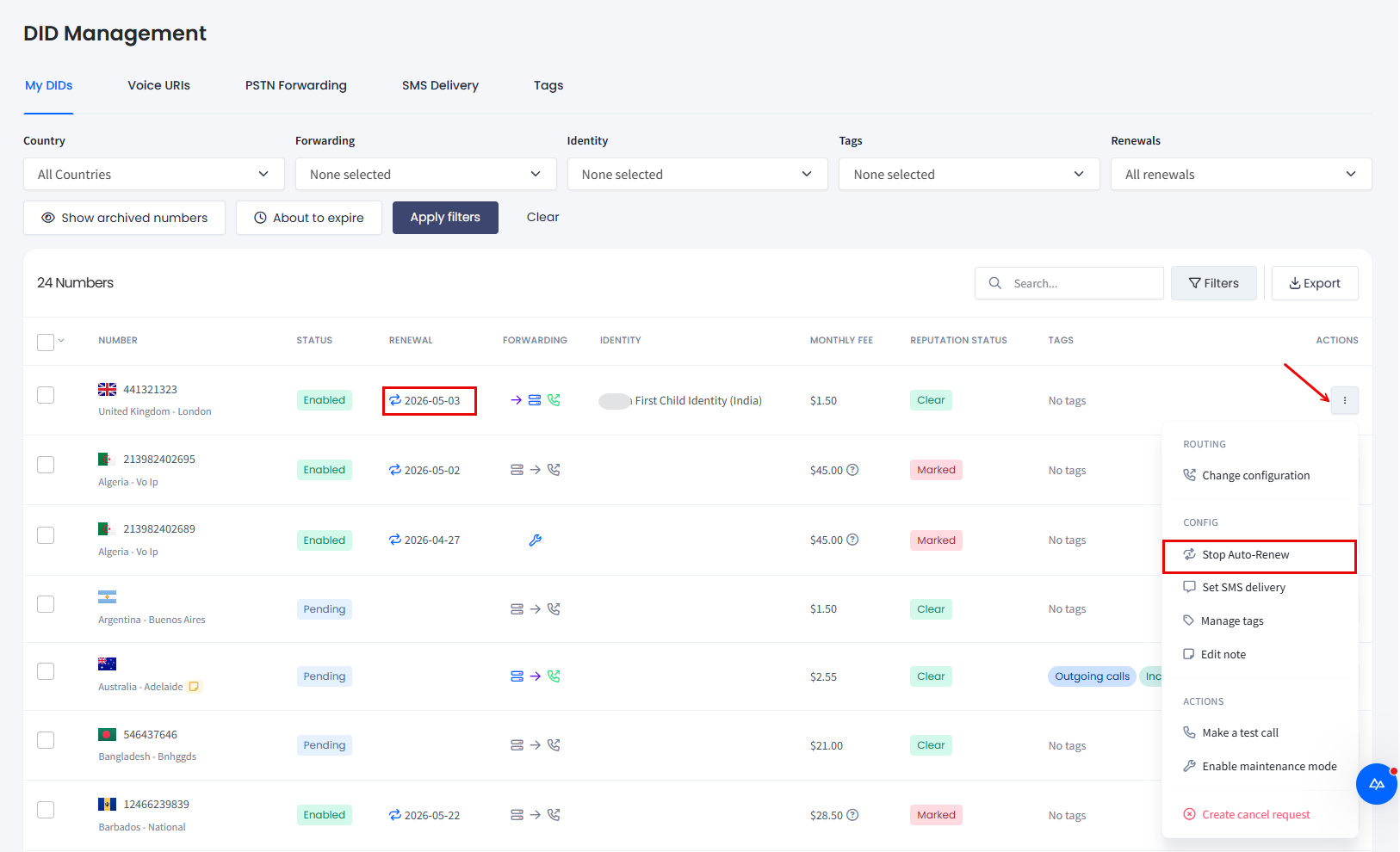This screenshot has width=1400, height=852.
Task: Click the renewal sync icon for 2026-05-02
Action: click(395, 470)
